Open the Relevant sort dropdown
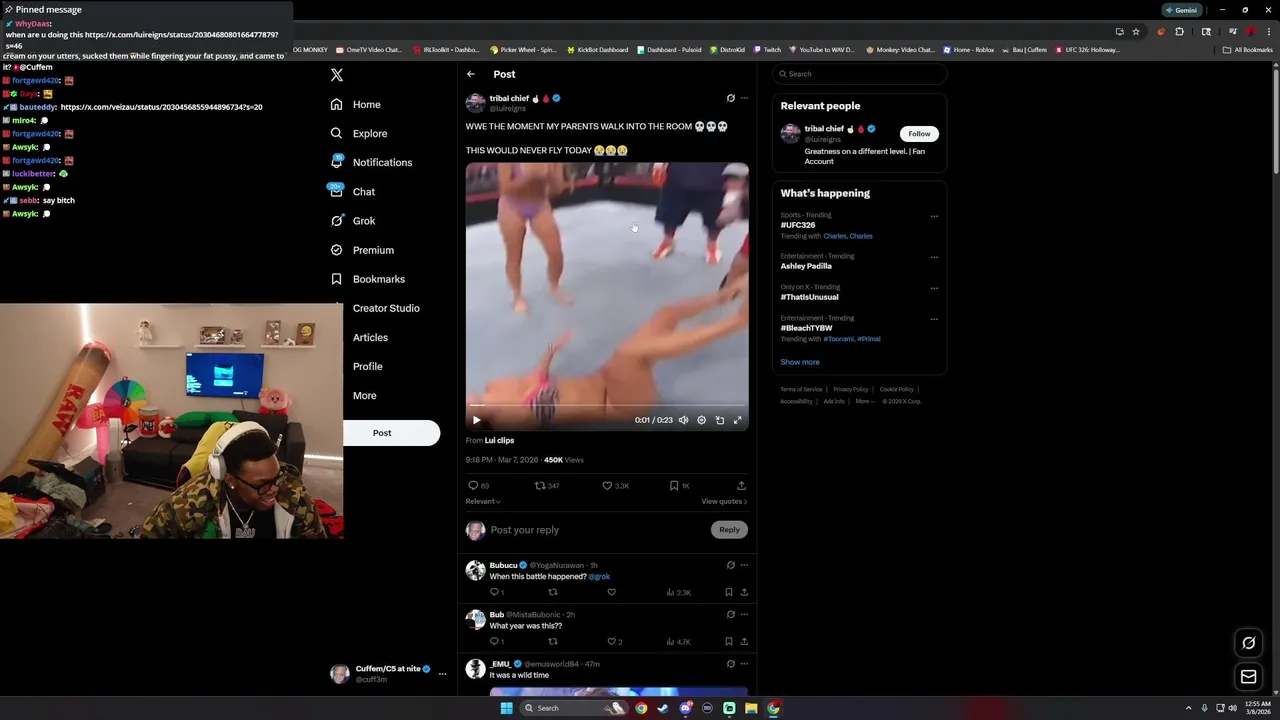The width and height of the screenshot is (1280, 720). click(x=483, y=501)
